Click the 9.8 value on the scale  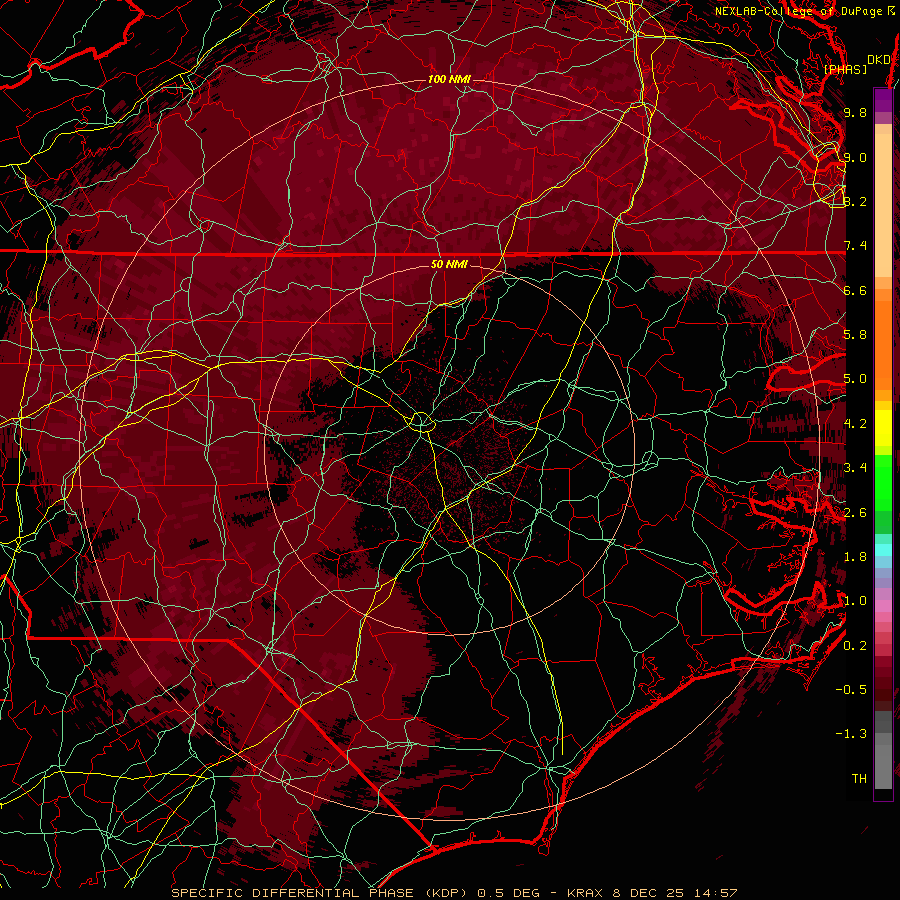pos(855,113)
